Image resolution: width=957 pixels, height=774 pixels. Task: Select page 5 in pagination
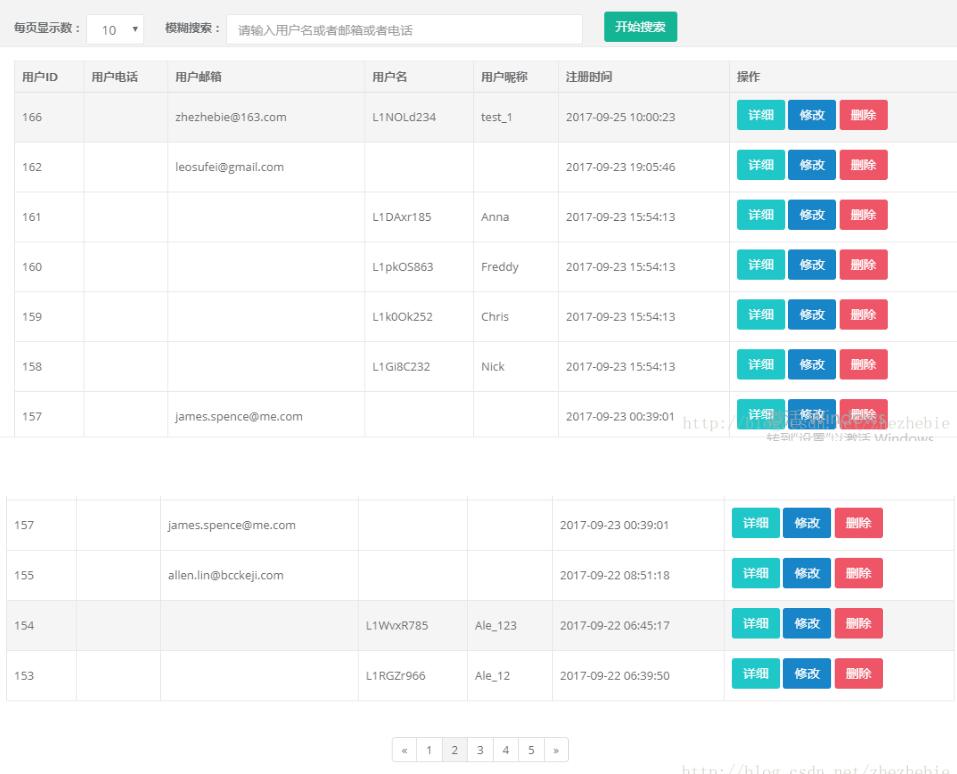pyautogui.click(x=531, y=750)
